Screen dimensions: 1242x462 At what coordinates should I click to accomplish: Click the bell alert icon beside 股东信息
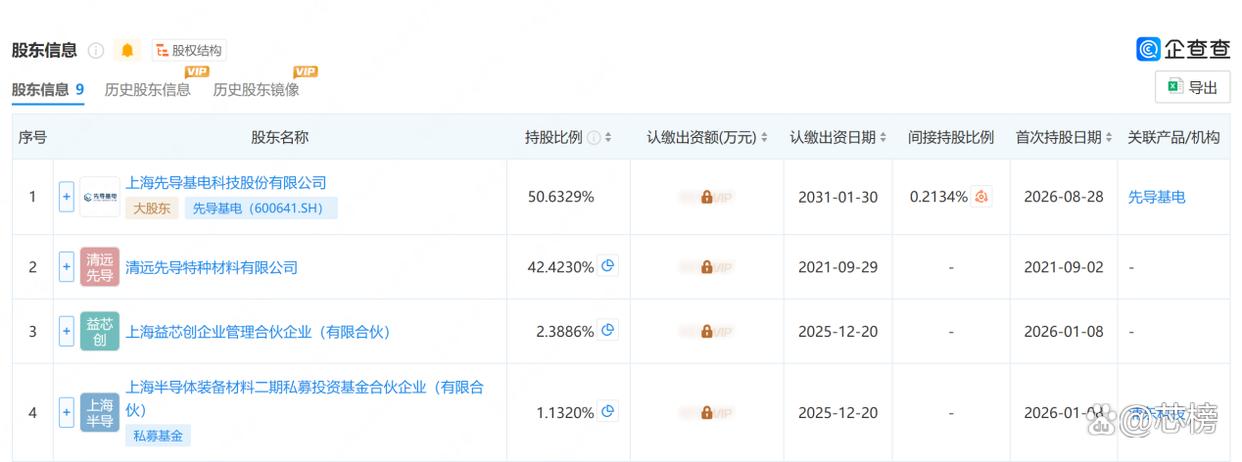[127, 50]
